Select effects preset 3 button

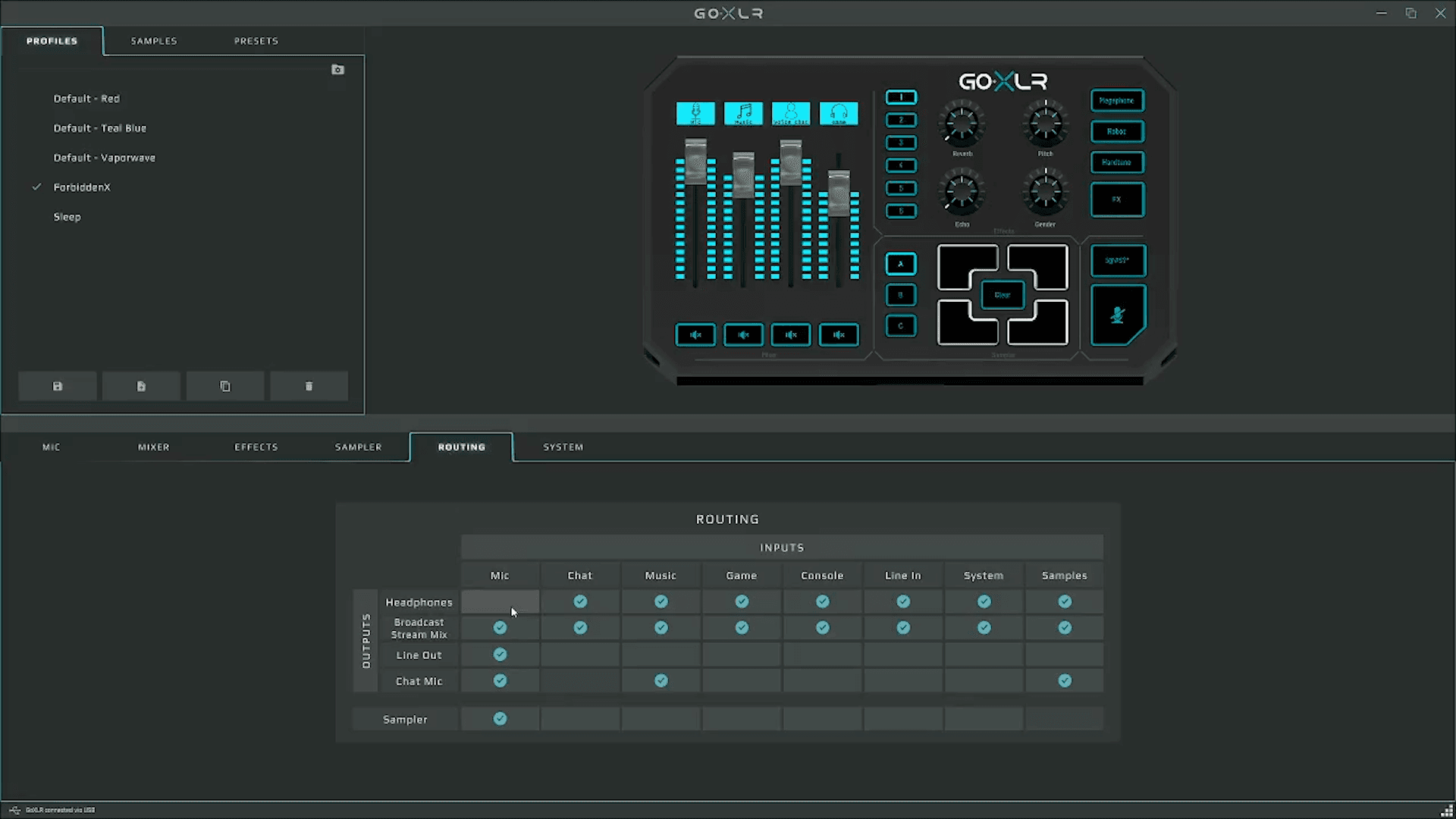click(901, 143)
